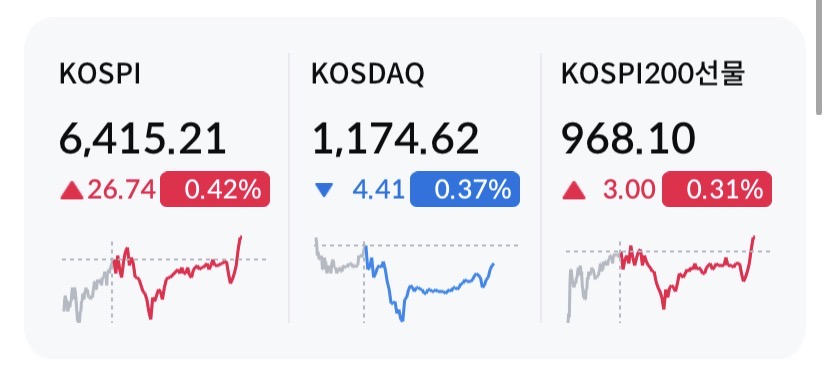The height and width of the screenshot is (372, 828).
Task: Click the KOSPI200선물 red up-triangle icon
Action: (574, 190)
